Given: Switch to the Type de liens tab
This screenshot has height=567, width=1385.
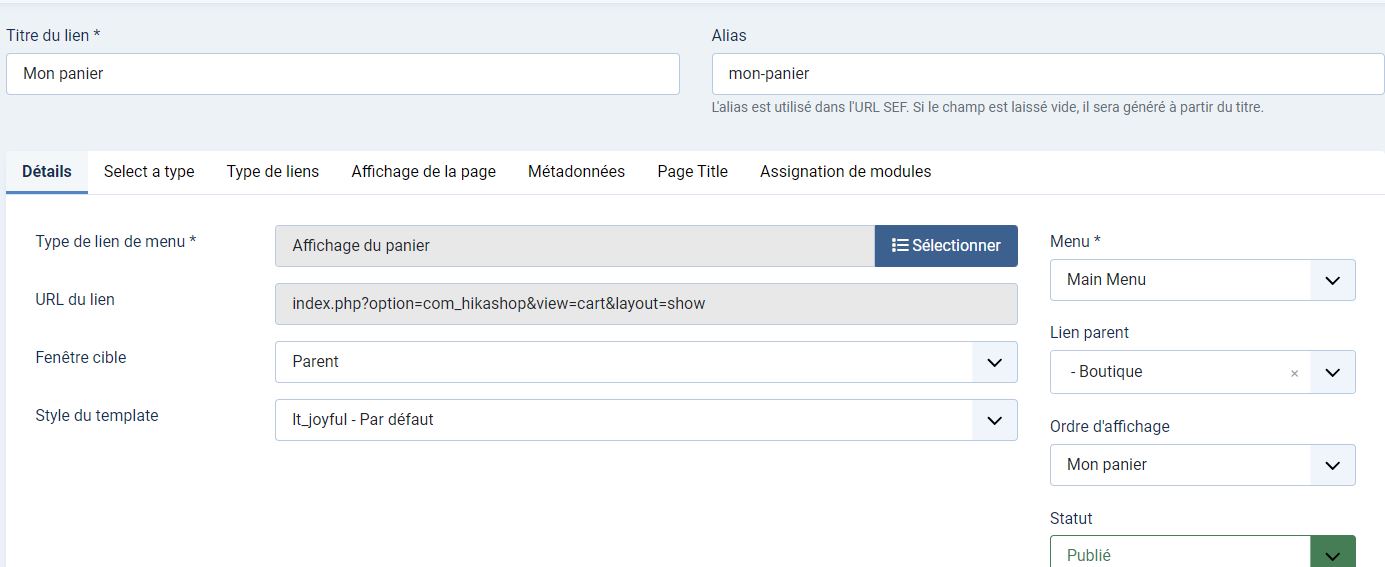Looking at the screenshot, I should tap(273, 172).
